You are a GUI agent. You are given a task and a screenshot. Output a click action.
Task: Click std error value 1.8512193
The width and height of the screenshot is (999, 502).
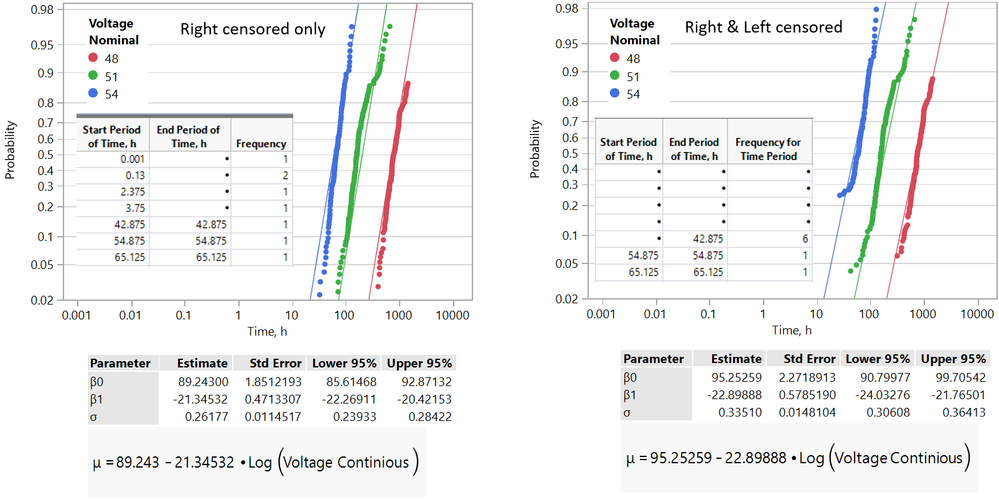275,380
